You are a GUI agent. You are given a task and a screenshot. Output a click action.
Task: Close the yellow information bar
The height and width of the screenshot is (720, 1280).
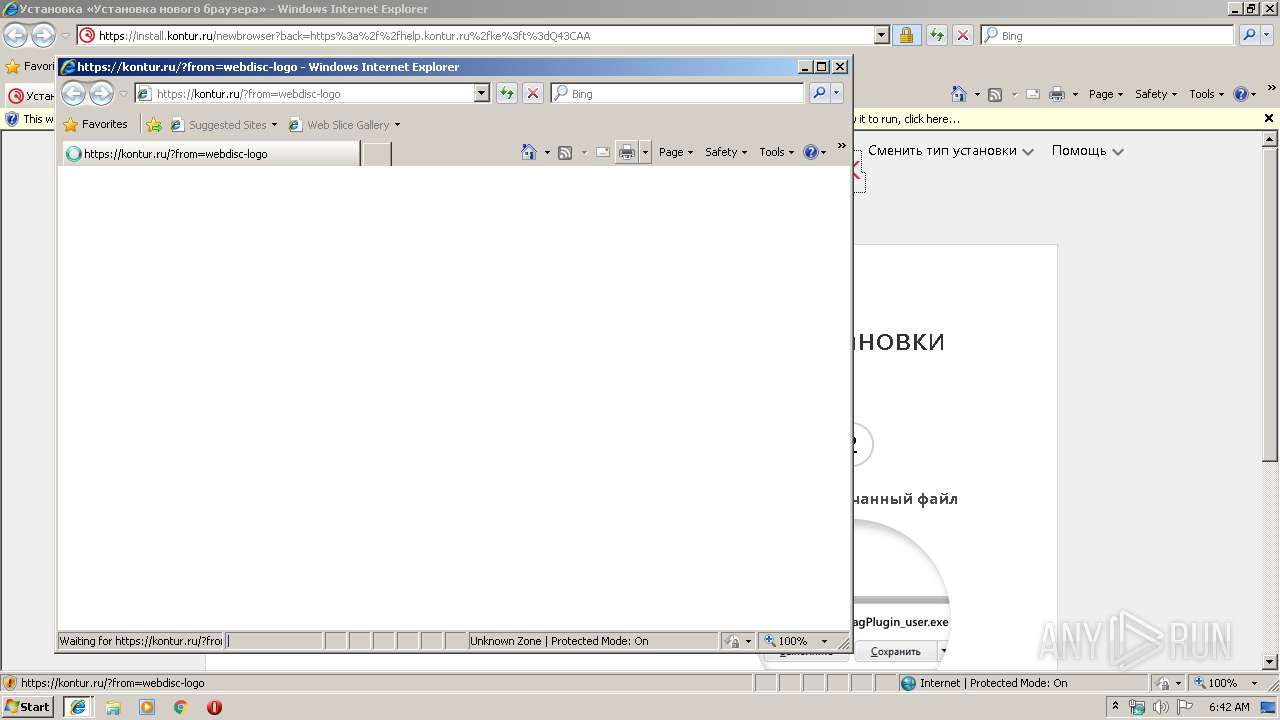click(x=1269, y=118)
